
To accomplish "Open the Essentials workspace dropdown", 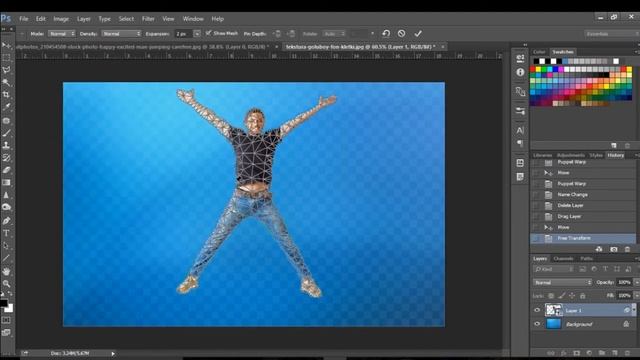I will [612, 34].
